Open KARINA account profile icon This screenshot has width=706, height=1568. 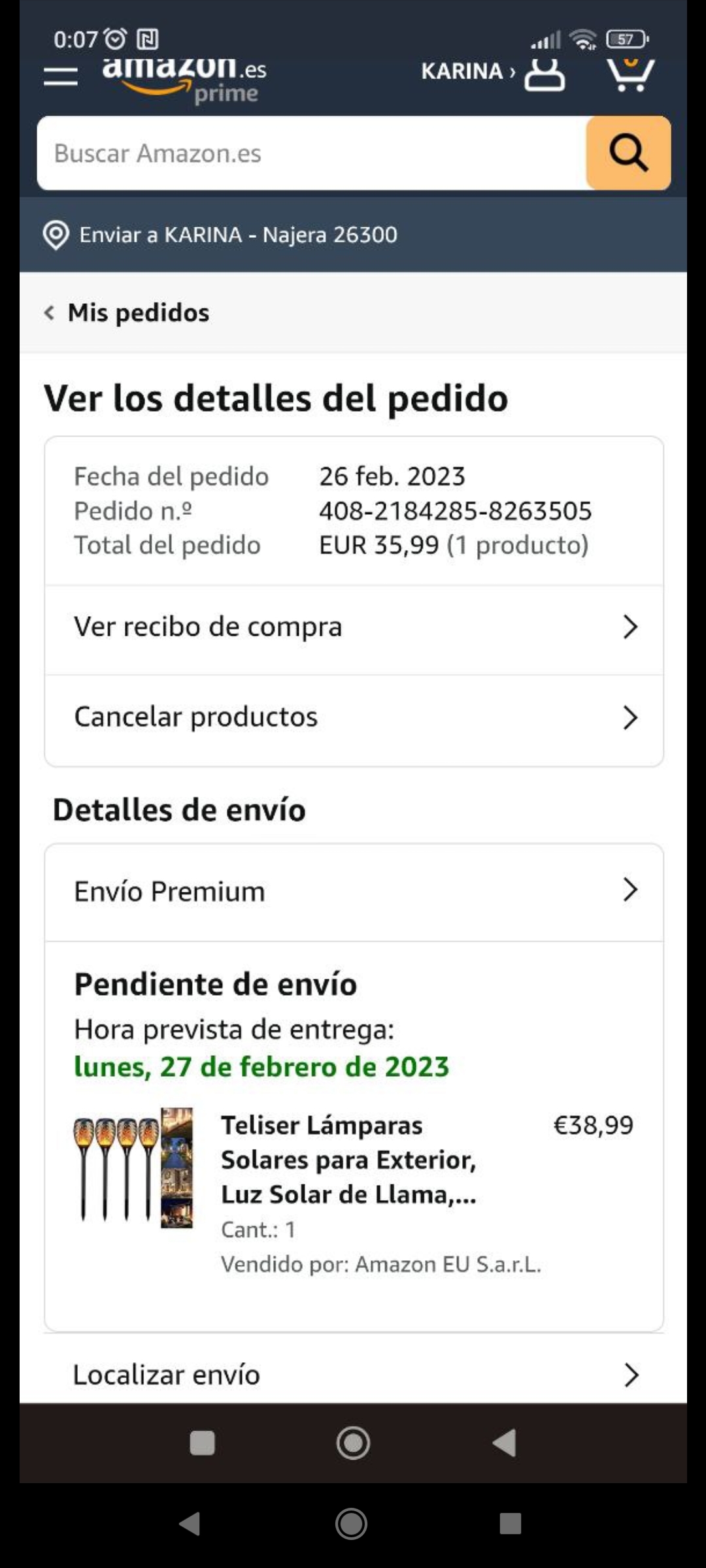point(544,74)
